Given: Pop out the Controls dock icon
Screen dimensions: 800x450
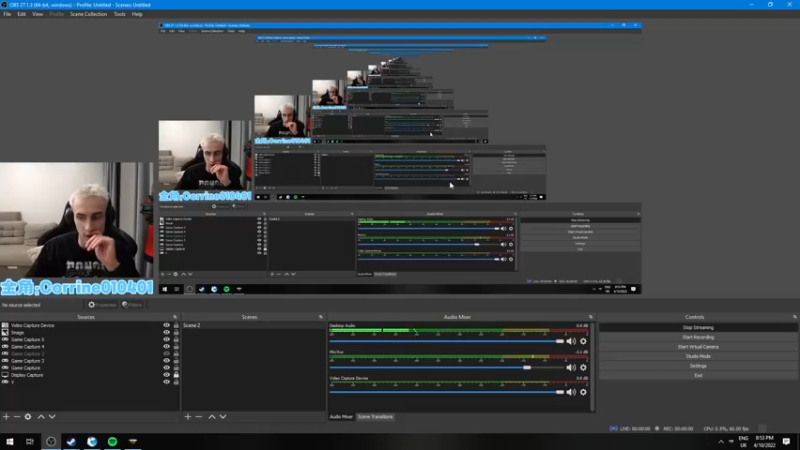Looking at the screenshot, I should [794, 317].
